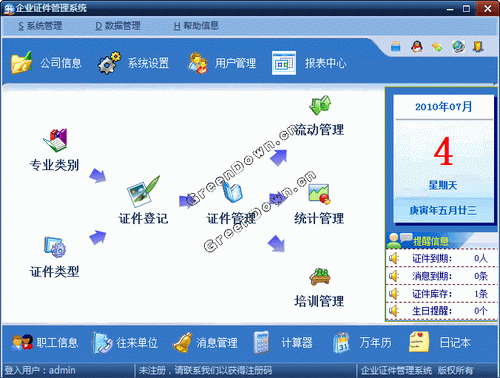This screenshot has width=500, height=378.
Task: Click the globe icon in top toolbar
Action: click(x=458, y=46)
